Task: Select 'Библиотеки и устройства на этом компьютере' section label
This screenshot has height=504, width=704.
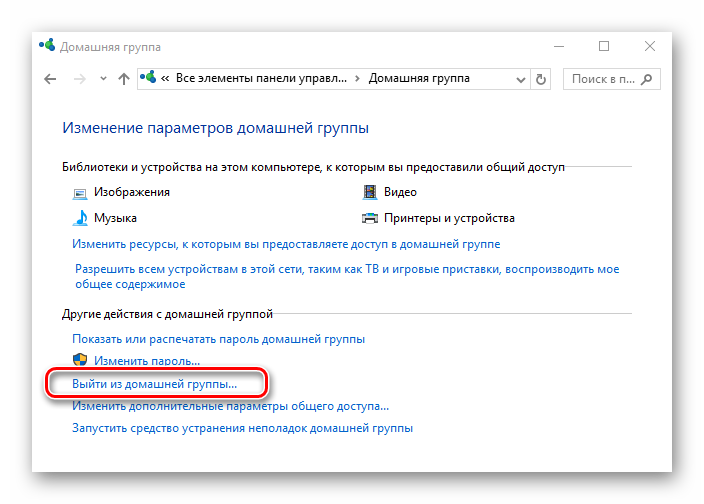Action: (x=313, y=167)
